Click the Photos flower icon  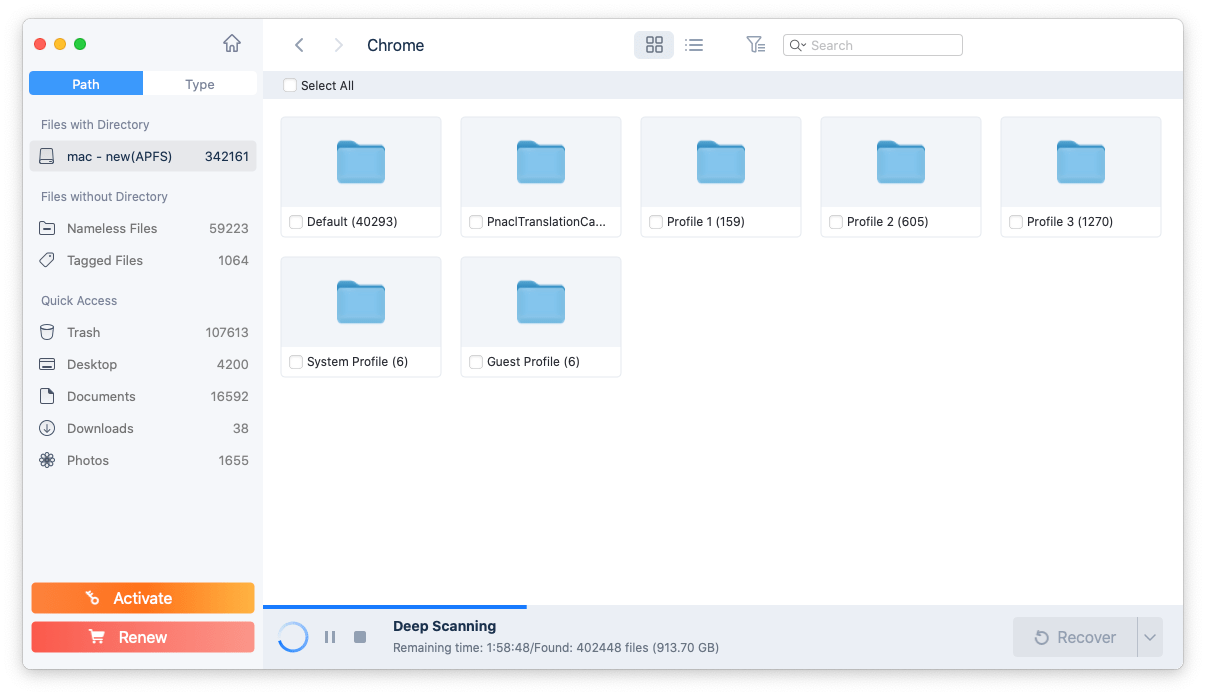[47, 460]
